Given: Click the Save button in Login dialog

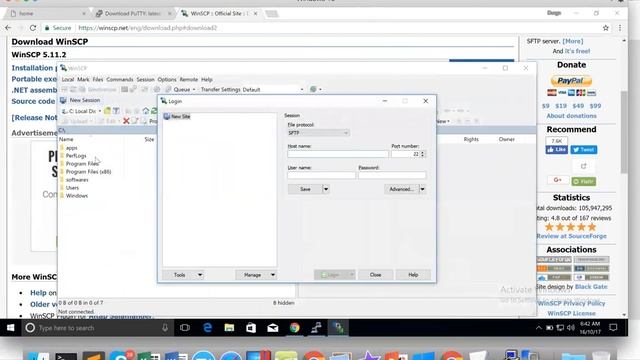Looking at the screenshot, I should (305, 189).
